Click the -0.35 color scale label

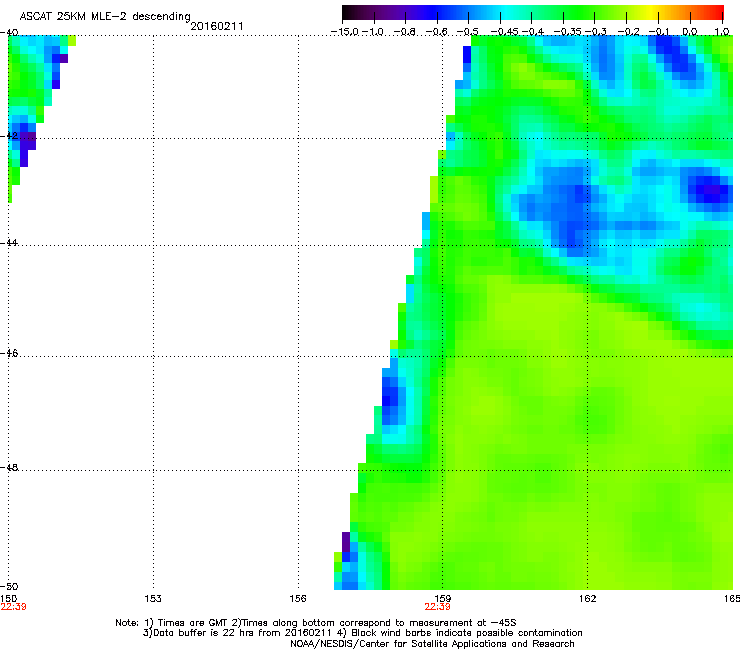567,32
